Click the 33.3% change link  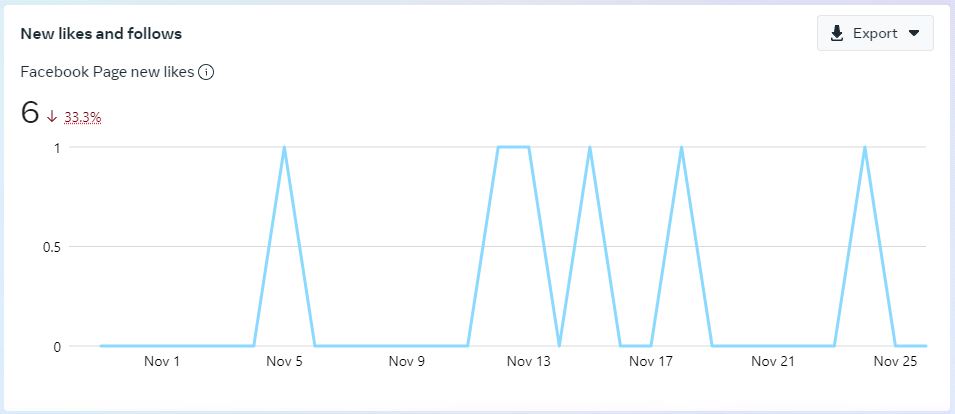tap(83, 117)
